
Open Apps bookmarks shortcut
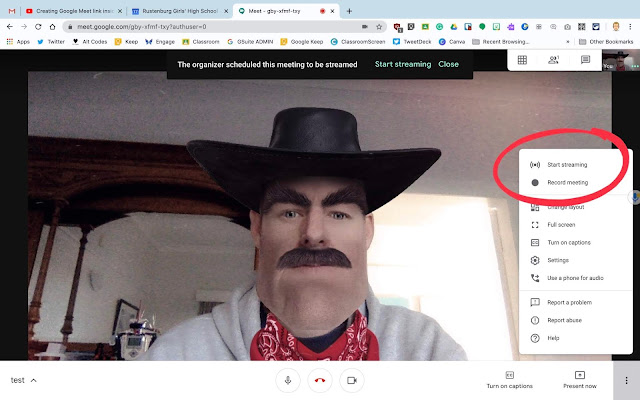(x=18, y=42)
